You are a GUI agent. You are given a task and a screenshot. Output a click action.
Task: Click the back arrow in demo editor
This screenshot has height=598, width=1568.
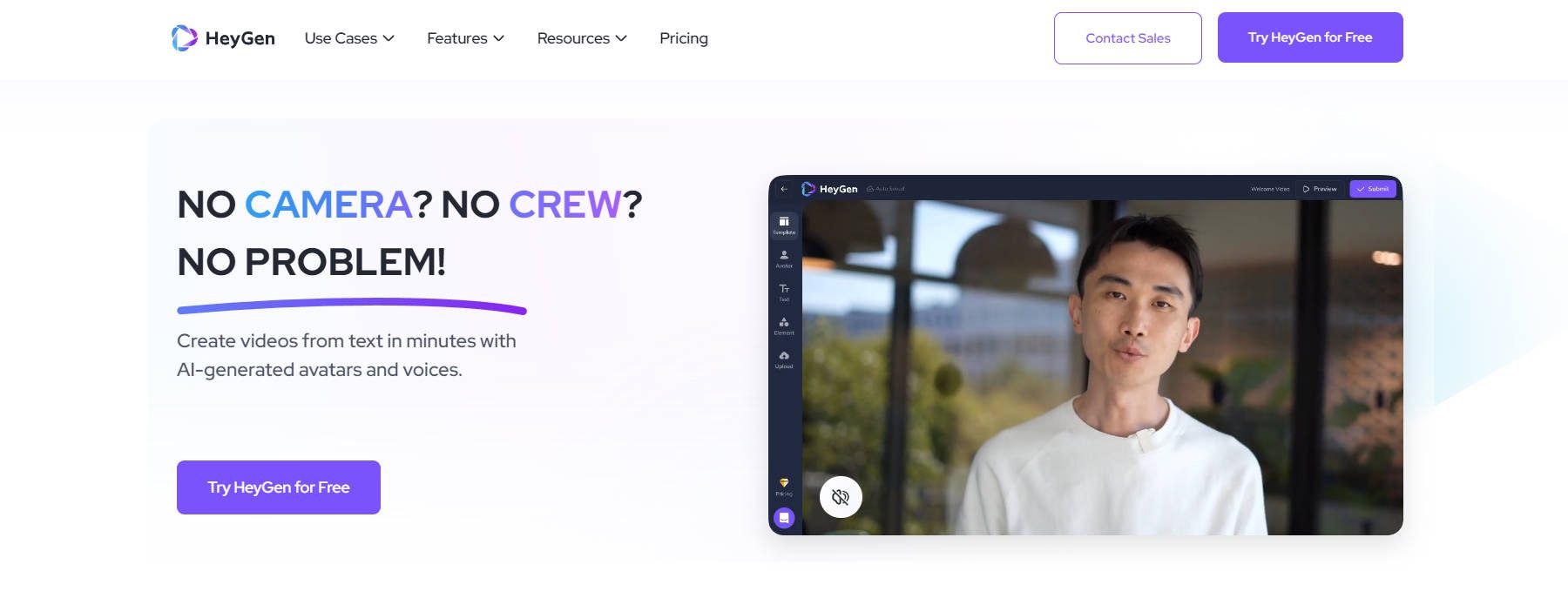coord(784,189)
